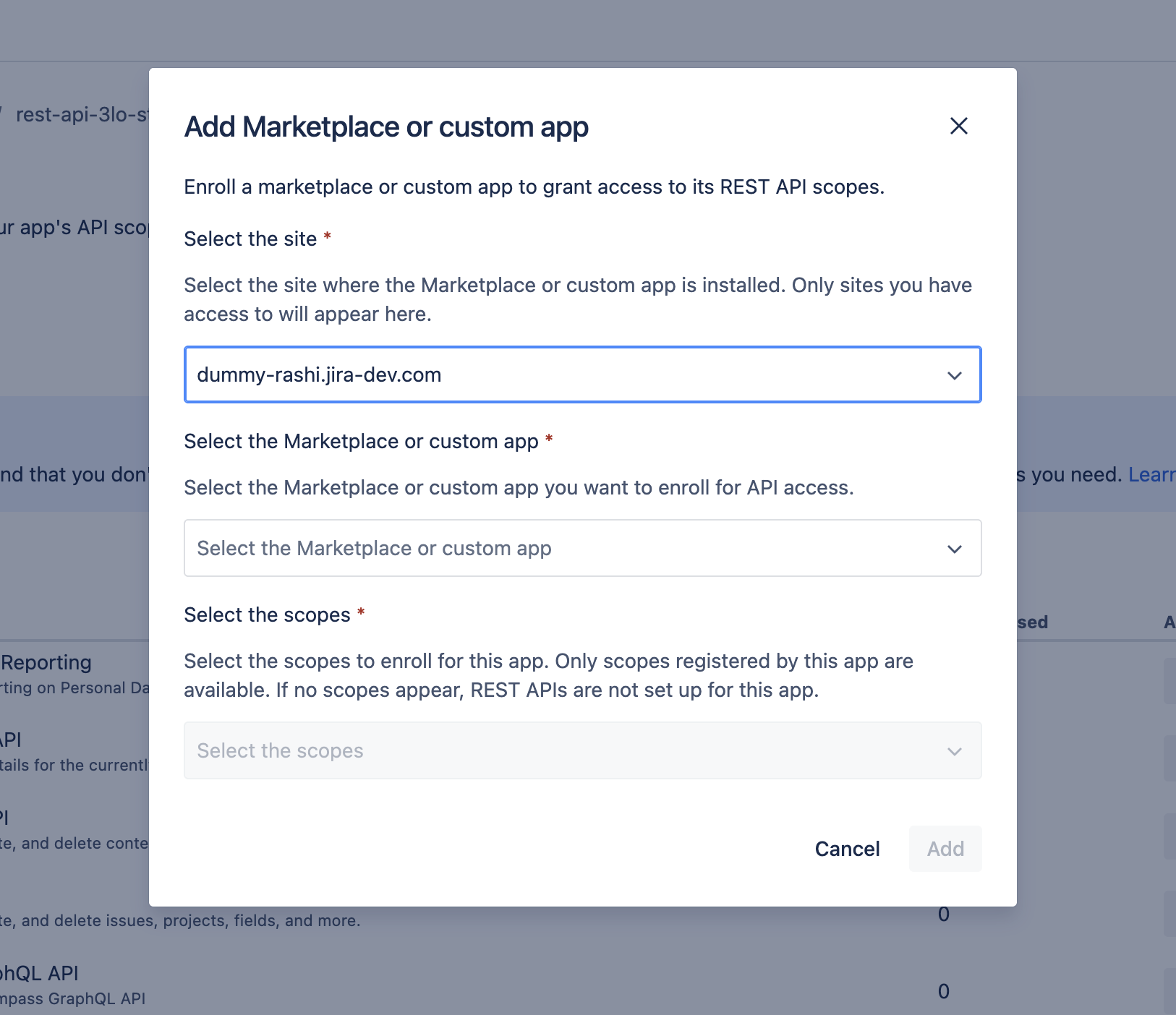Click the GraphQL API list item

click(40, 972)
